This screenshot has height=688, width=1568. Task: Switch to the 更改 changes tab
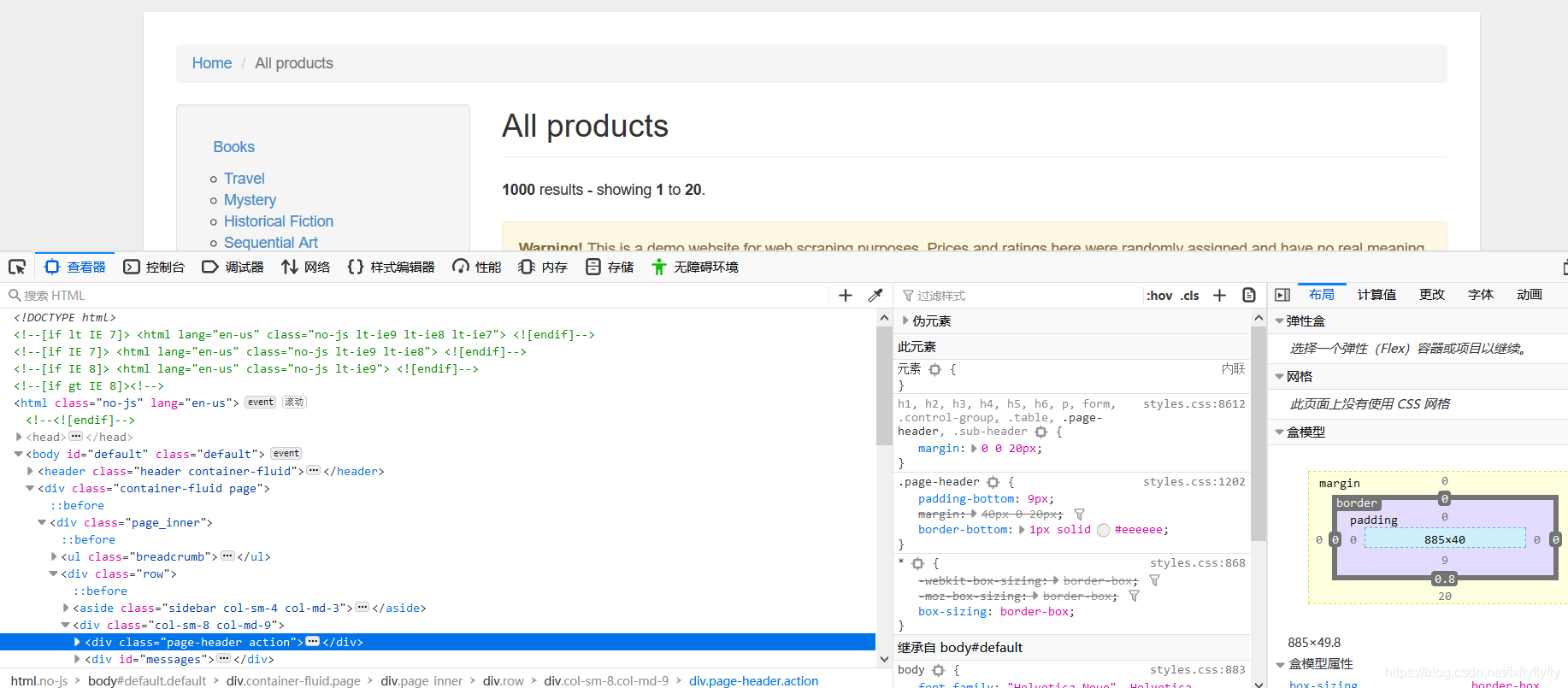click(x=1432, y=295)
